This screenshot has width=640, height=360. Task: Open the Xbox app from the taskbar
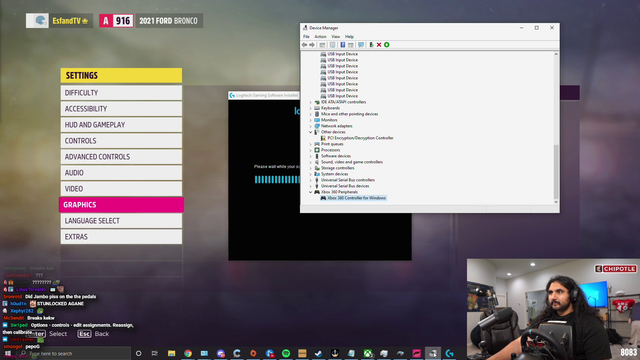(368, 353)
